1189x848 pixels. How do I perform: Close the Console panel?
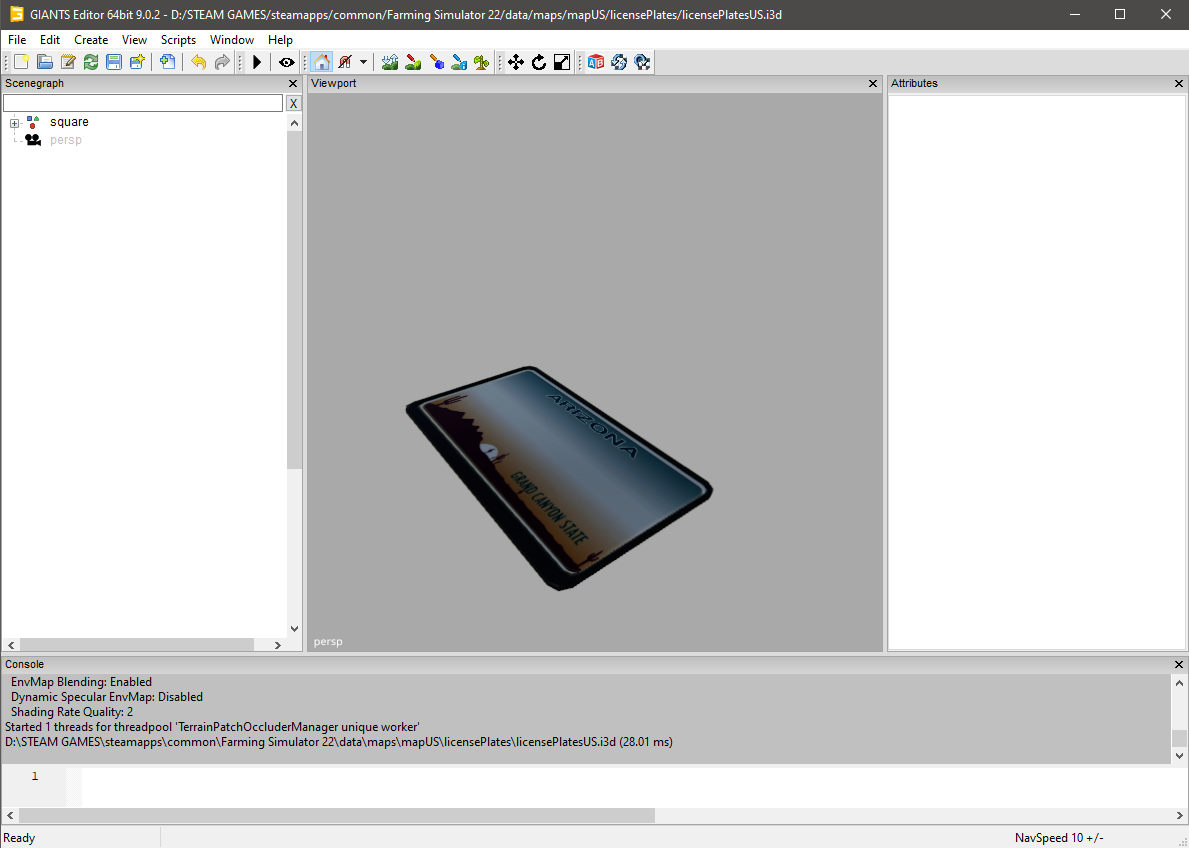coord(1179,664)
